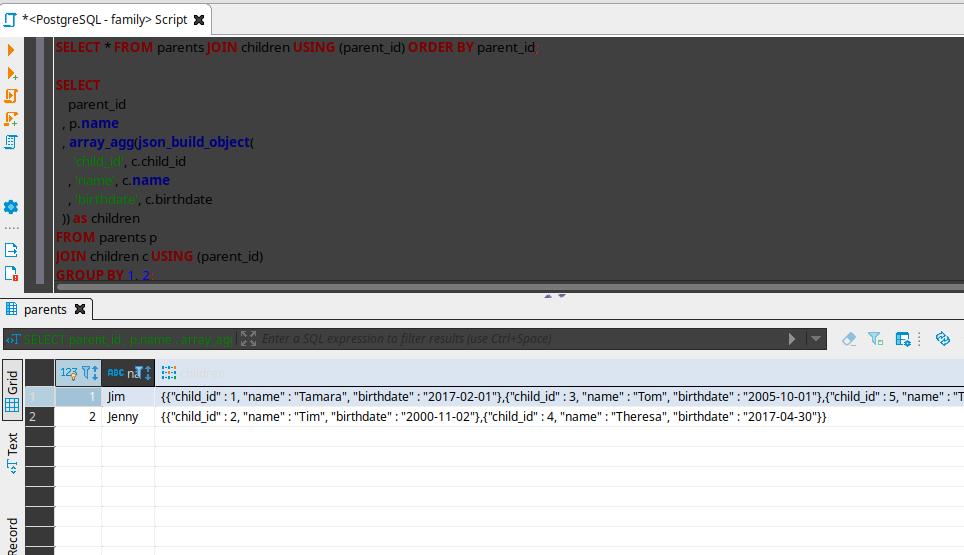Image resolution: width=964 pixels, height=555 pixels.
Task: Click the GROUP BY line in editor
Action: click(x=105, y=275)
